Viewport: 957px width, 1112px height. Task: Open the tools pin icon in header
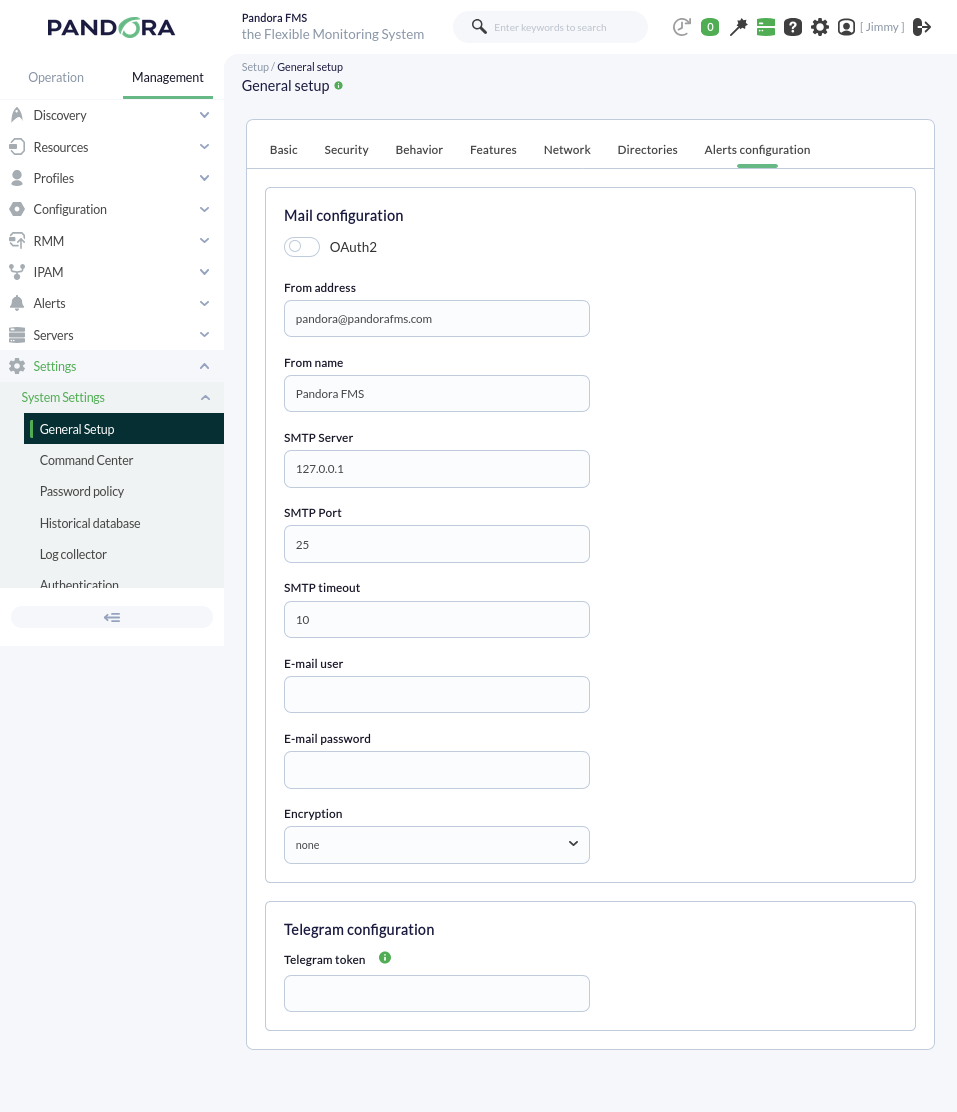(x=739, y=27)
